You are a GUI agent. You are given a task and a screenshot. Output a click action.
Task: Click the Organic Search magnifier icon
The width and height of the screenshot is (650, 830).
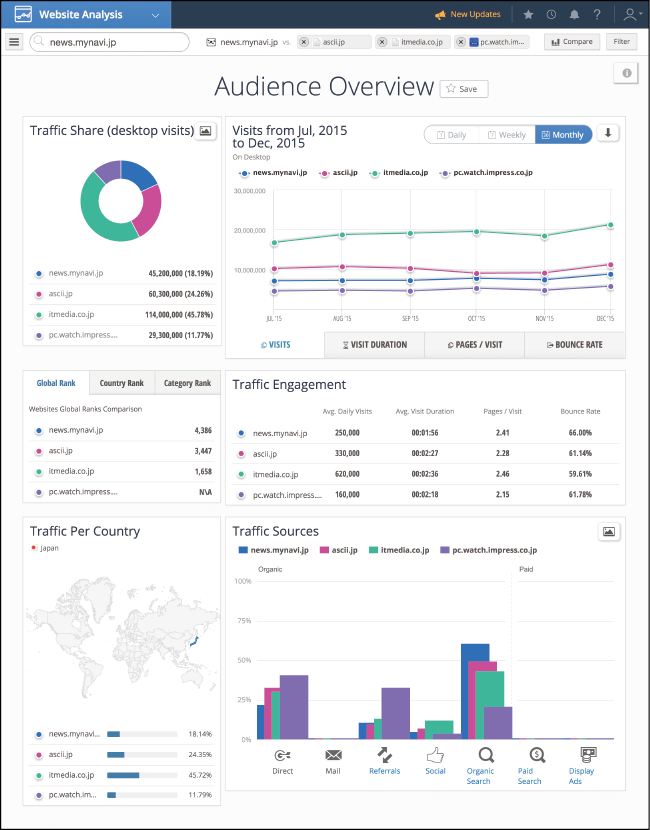(x=486, y=755)
